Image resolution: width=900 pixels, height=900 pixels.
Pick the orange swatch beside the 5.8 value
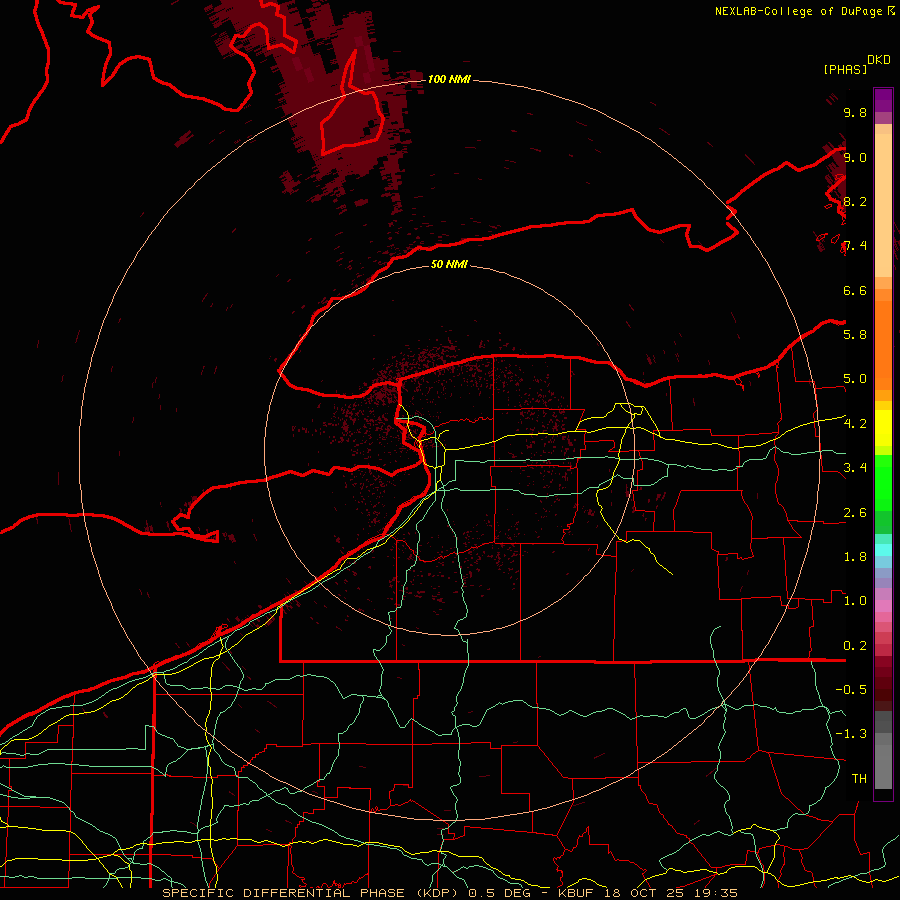883,334
